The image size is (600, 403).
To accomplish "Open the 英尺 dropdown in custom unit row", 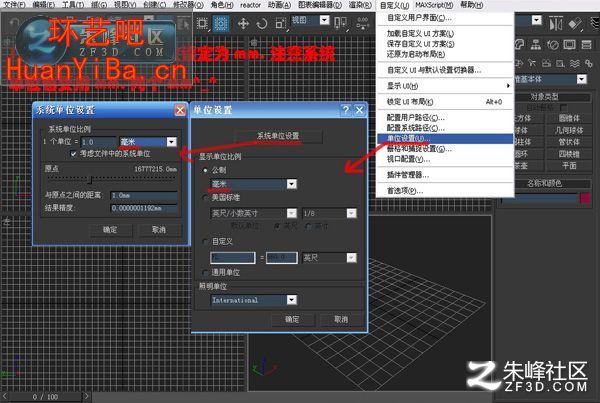I will coord(329,258).
